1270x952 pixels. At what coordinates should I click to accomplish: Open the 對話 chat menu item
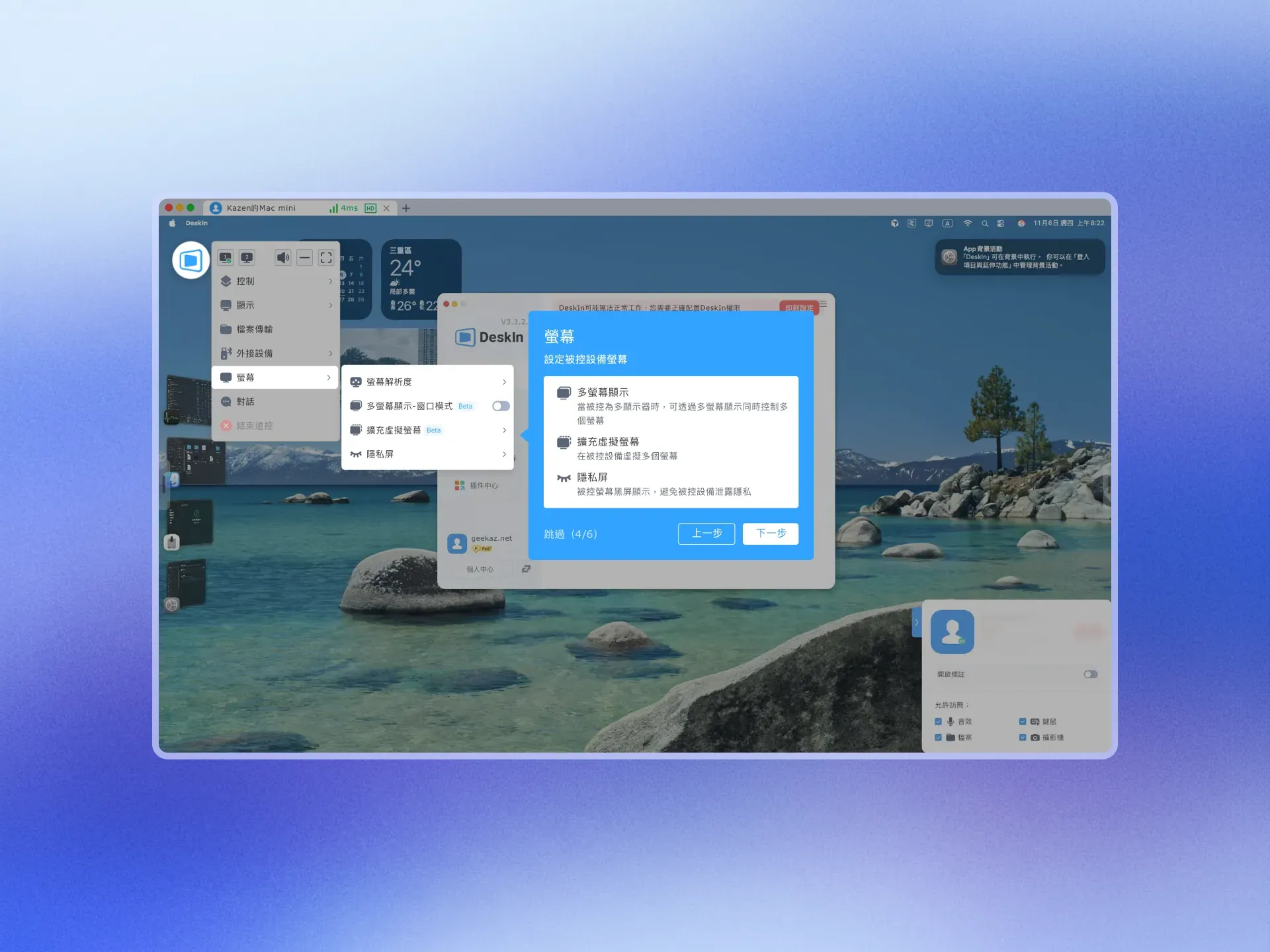pyautogui.click(x=275, y=401)
